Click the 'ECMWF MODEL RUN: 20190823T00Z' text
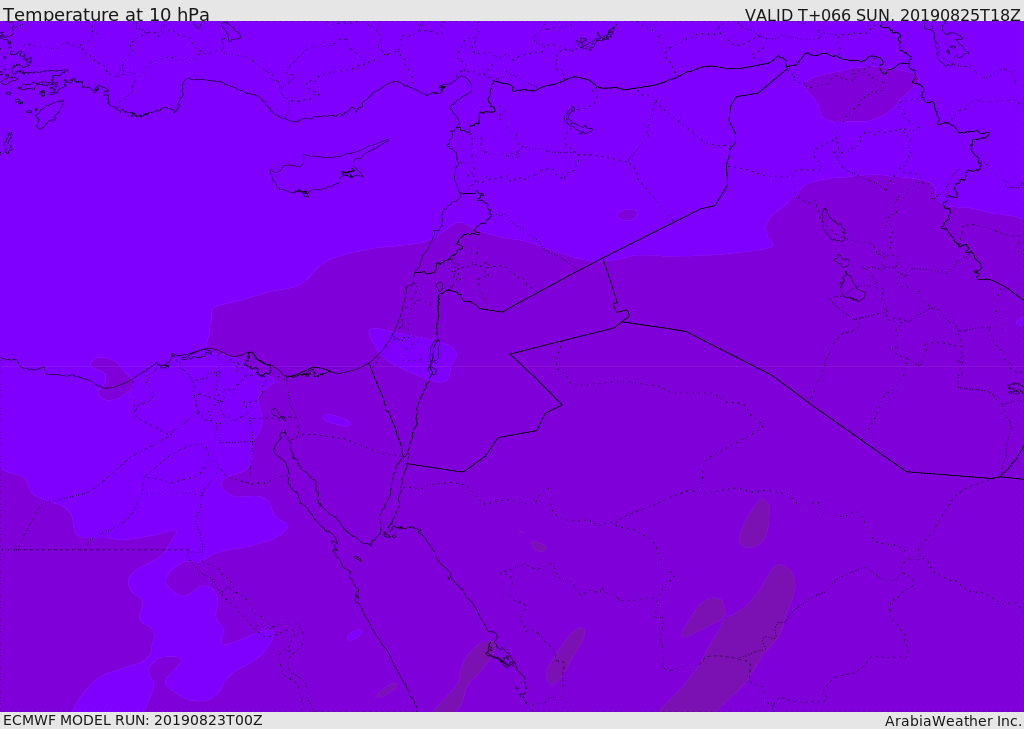 click(133, 720)
